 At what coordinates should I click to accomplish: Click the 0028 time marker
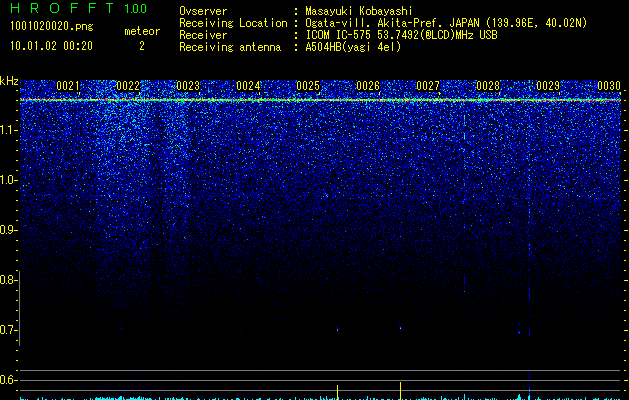(488, 86)
